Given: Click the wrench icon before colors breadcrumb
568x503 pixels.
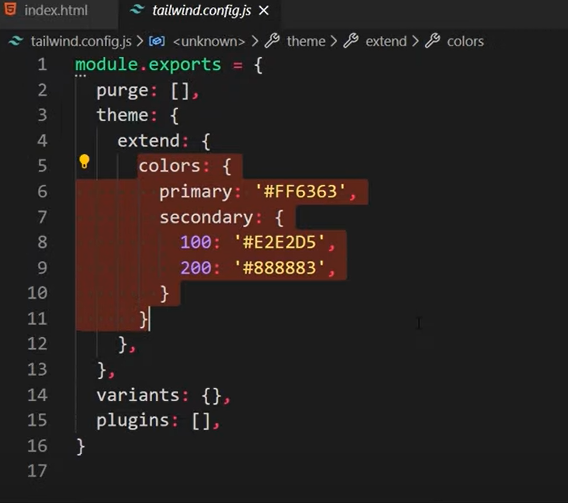Looking at the screenshot, I should click(432, 41).
